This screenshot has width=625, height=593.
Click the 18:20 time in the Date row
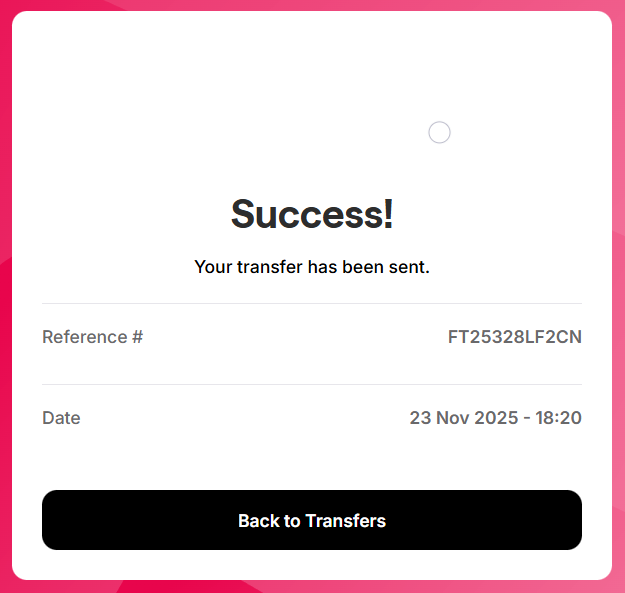(559, 418)
